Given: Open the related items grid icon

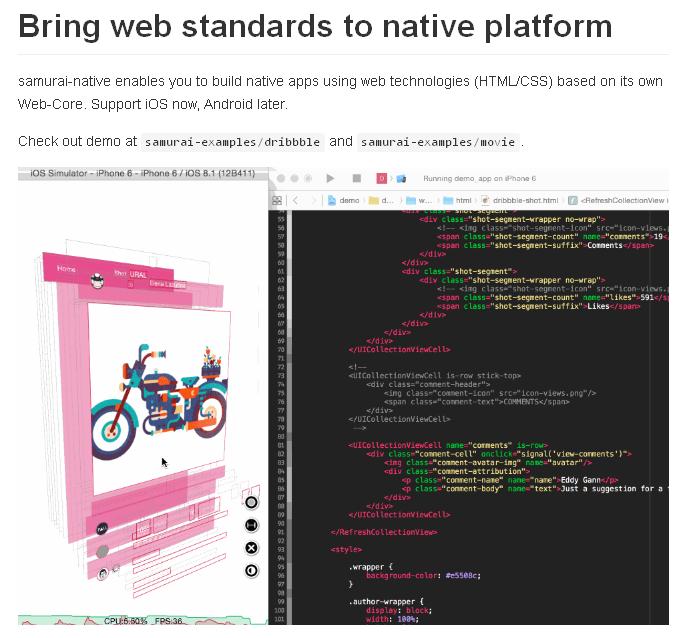Looking at the screenshot, I should (277, 200).
